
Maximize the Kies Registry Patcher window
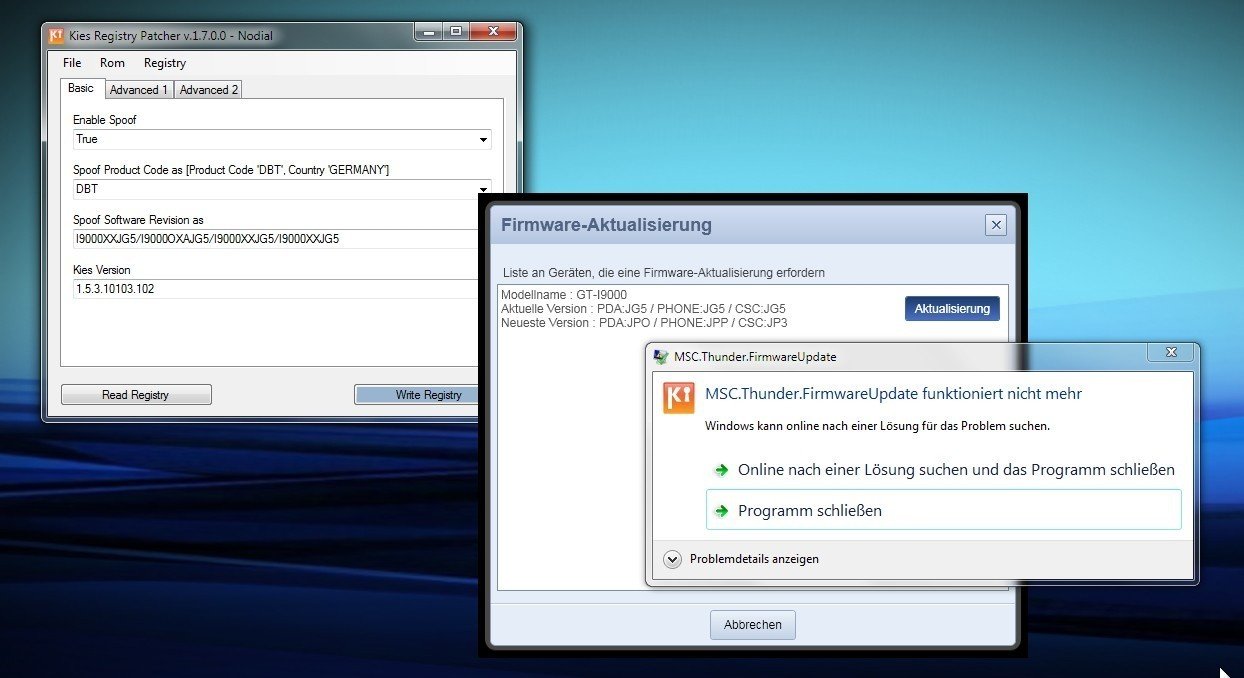pyautogui.click(x=456, y=32)
